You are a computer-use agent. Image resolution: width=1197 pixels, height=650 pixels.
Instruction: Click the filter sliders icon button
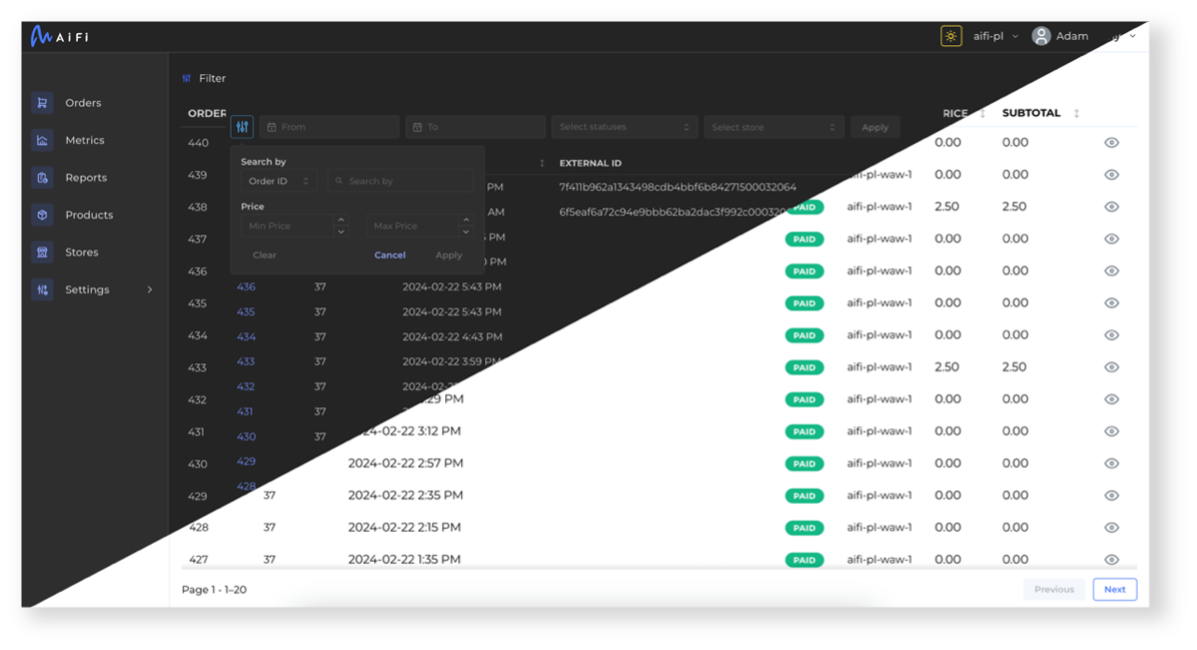click(242, 127)
